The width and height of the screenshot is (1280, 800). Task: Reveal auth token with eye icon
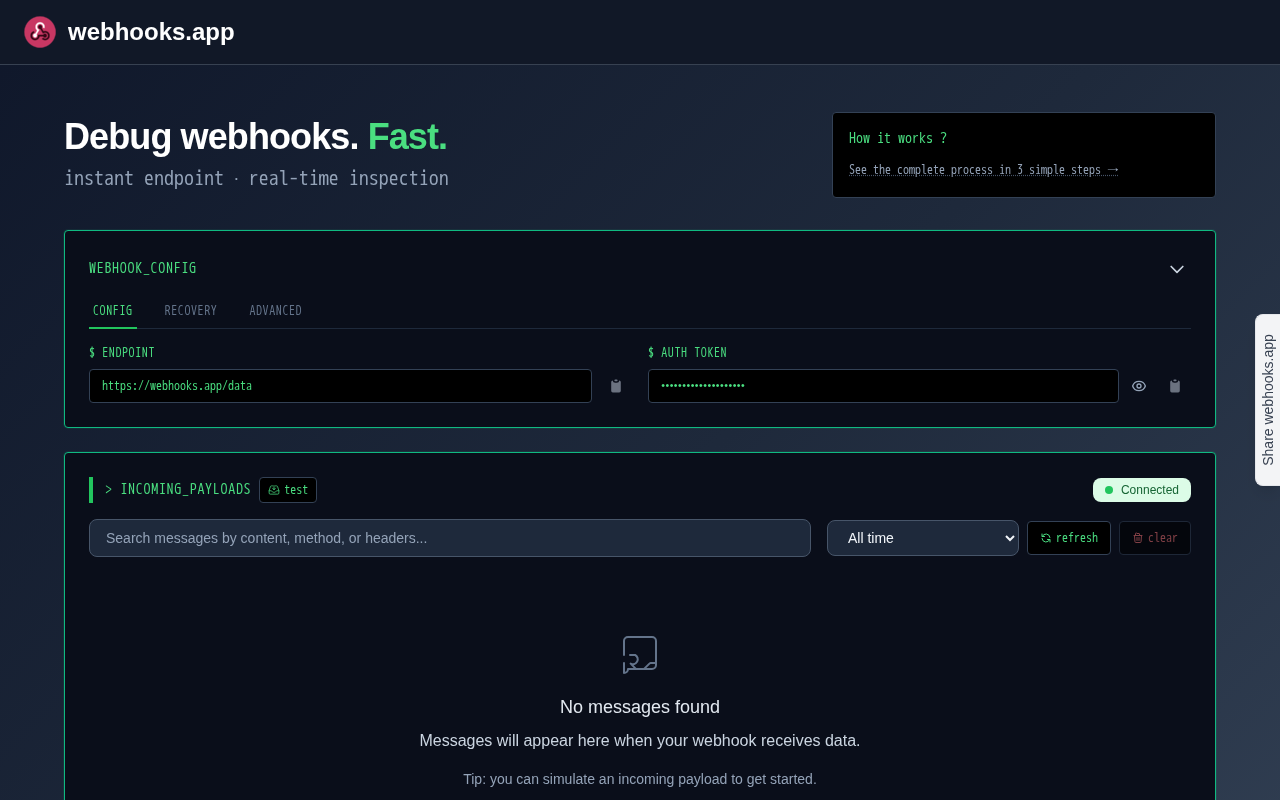tap(1139, 386)
